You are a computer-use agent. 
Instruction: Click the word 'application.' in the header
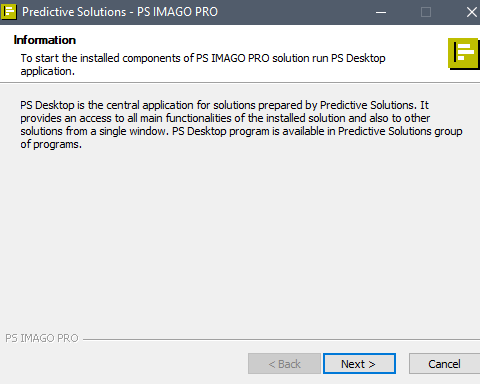[48, 71]
